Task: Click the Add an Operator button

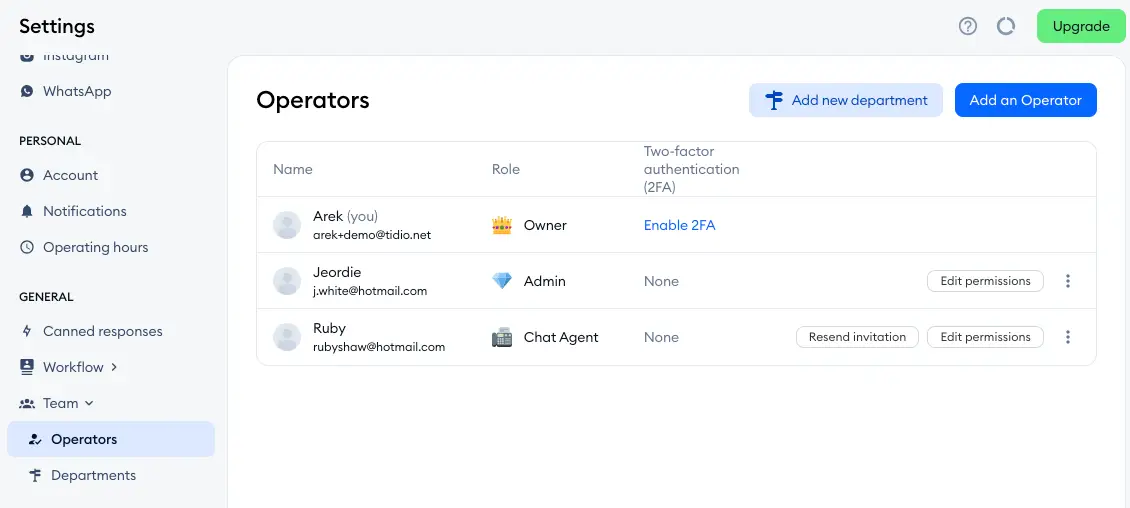Action: (1026, 100)
